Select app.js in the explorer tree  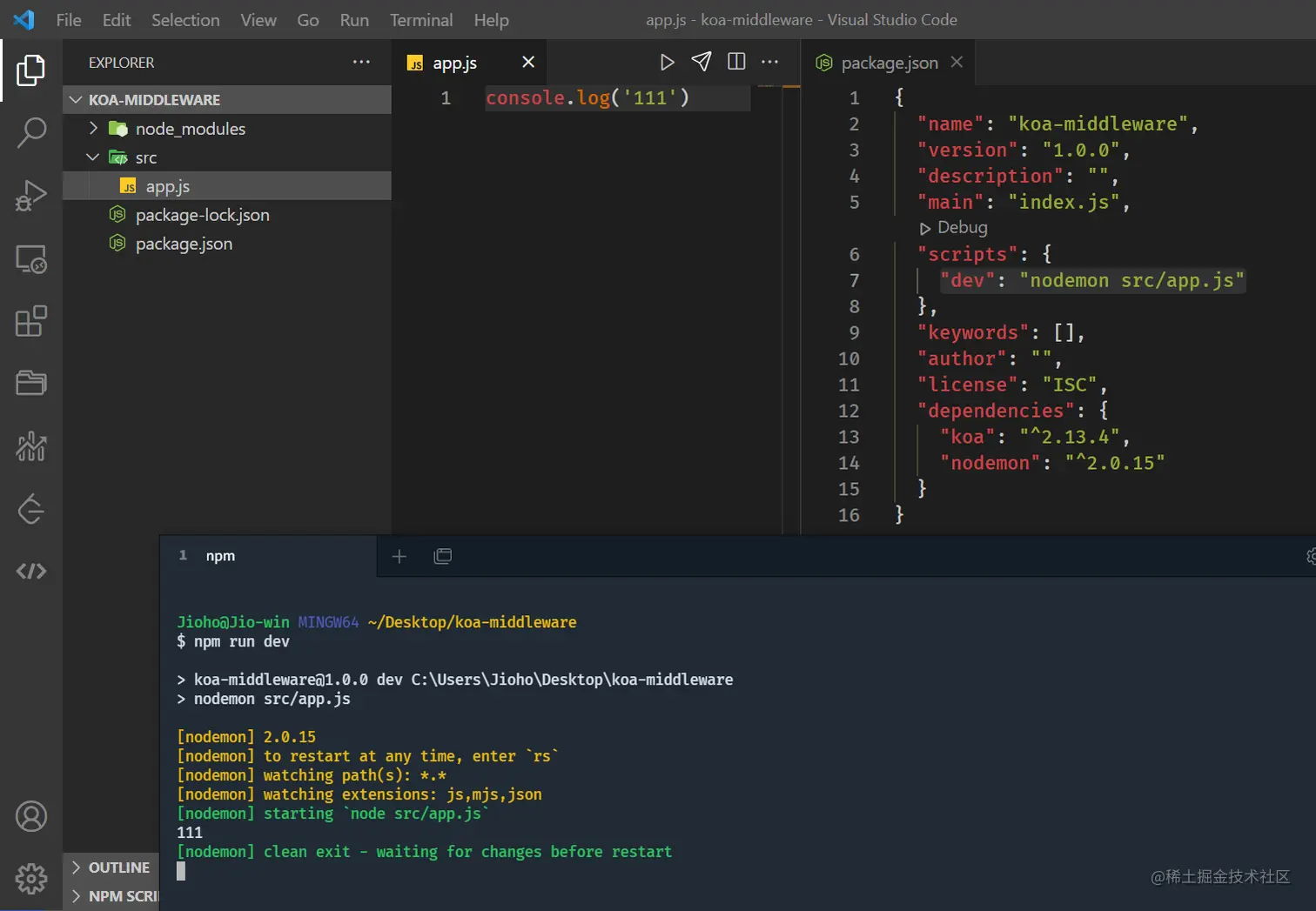tap(227, 186)
